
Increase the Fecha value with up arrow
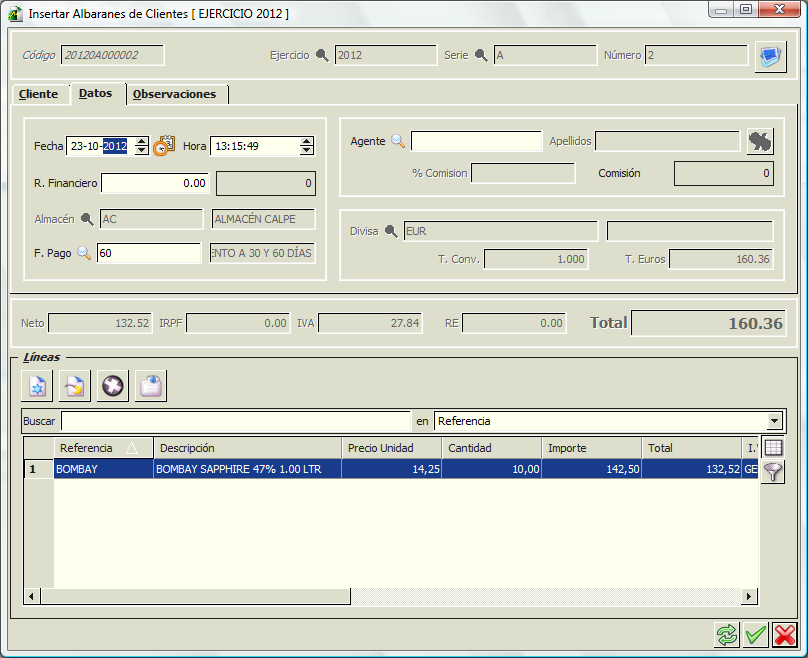point(141,141)
